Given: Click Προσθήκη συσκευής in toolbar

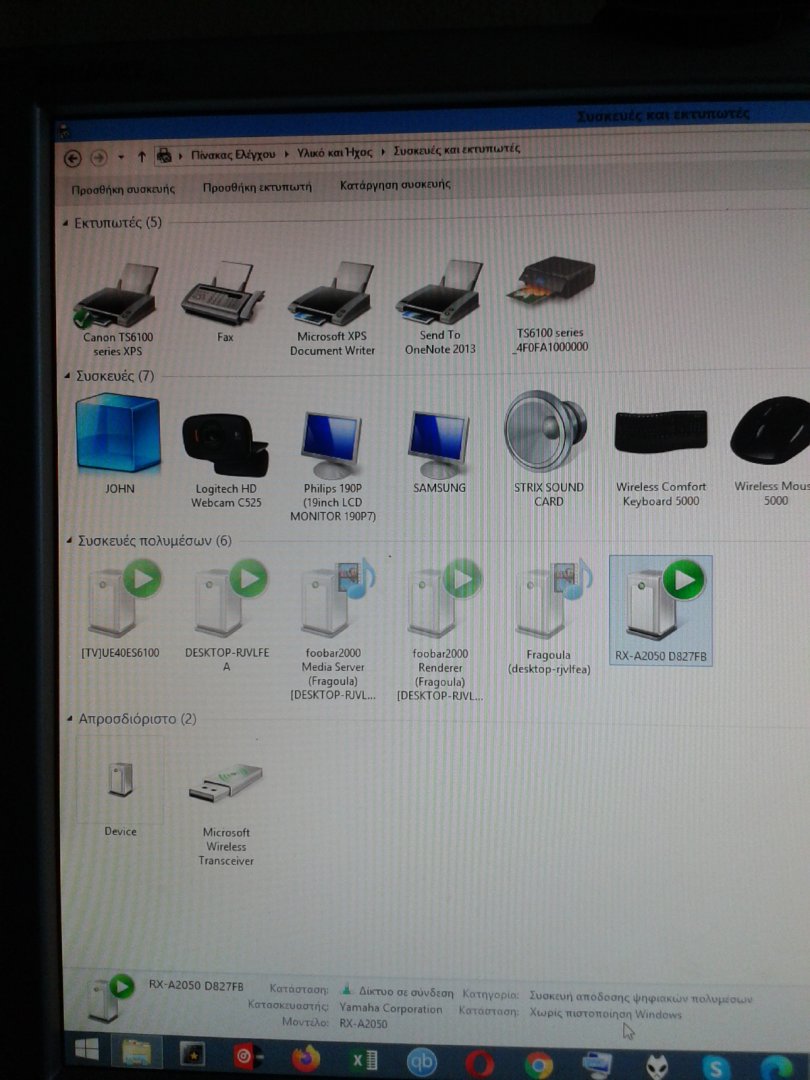Looking at the screenshot, I should 123,189.
